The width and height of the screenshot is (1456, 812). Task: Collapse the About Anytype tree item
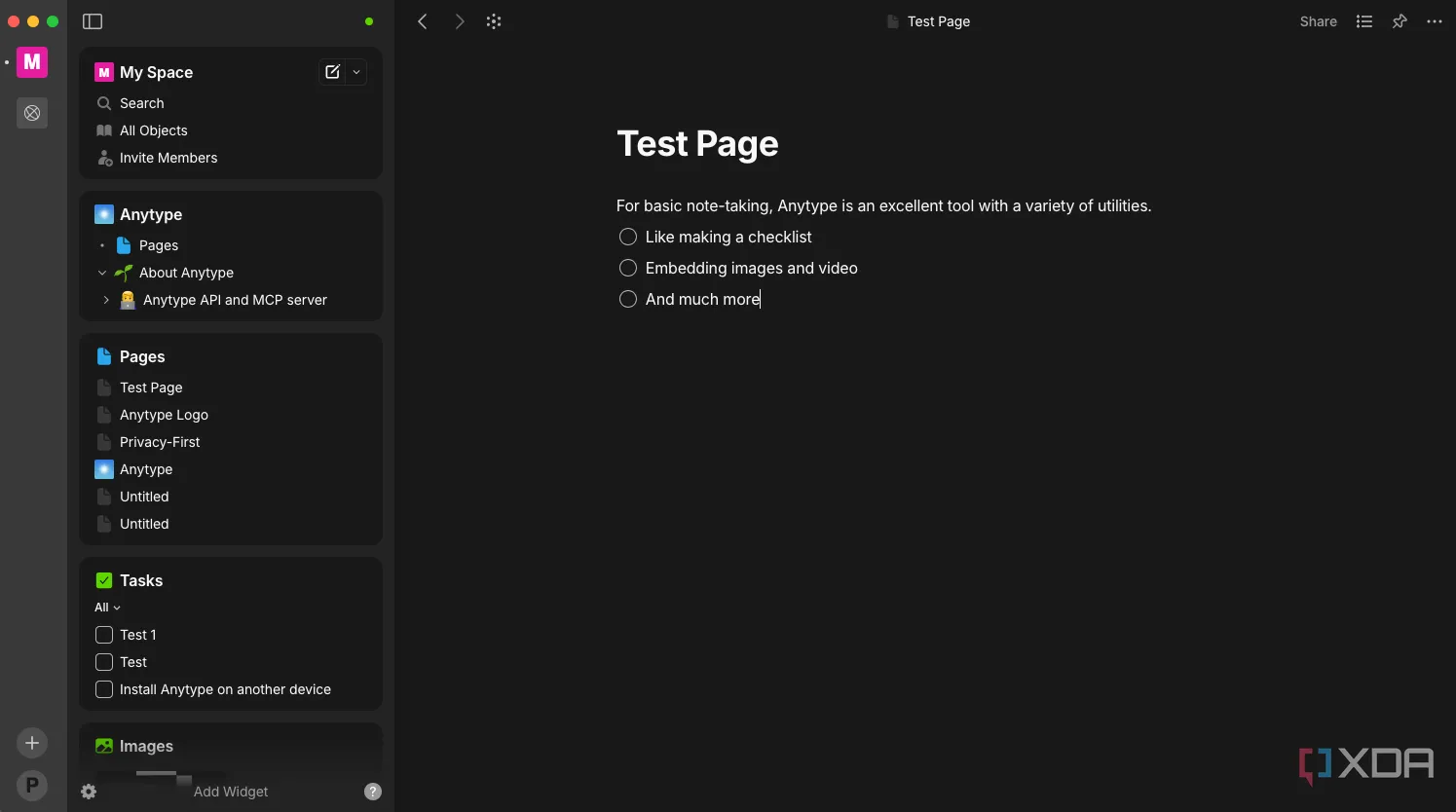[x=102, y=273]
